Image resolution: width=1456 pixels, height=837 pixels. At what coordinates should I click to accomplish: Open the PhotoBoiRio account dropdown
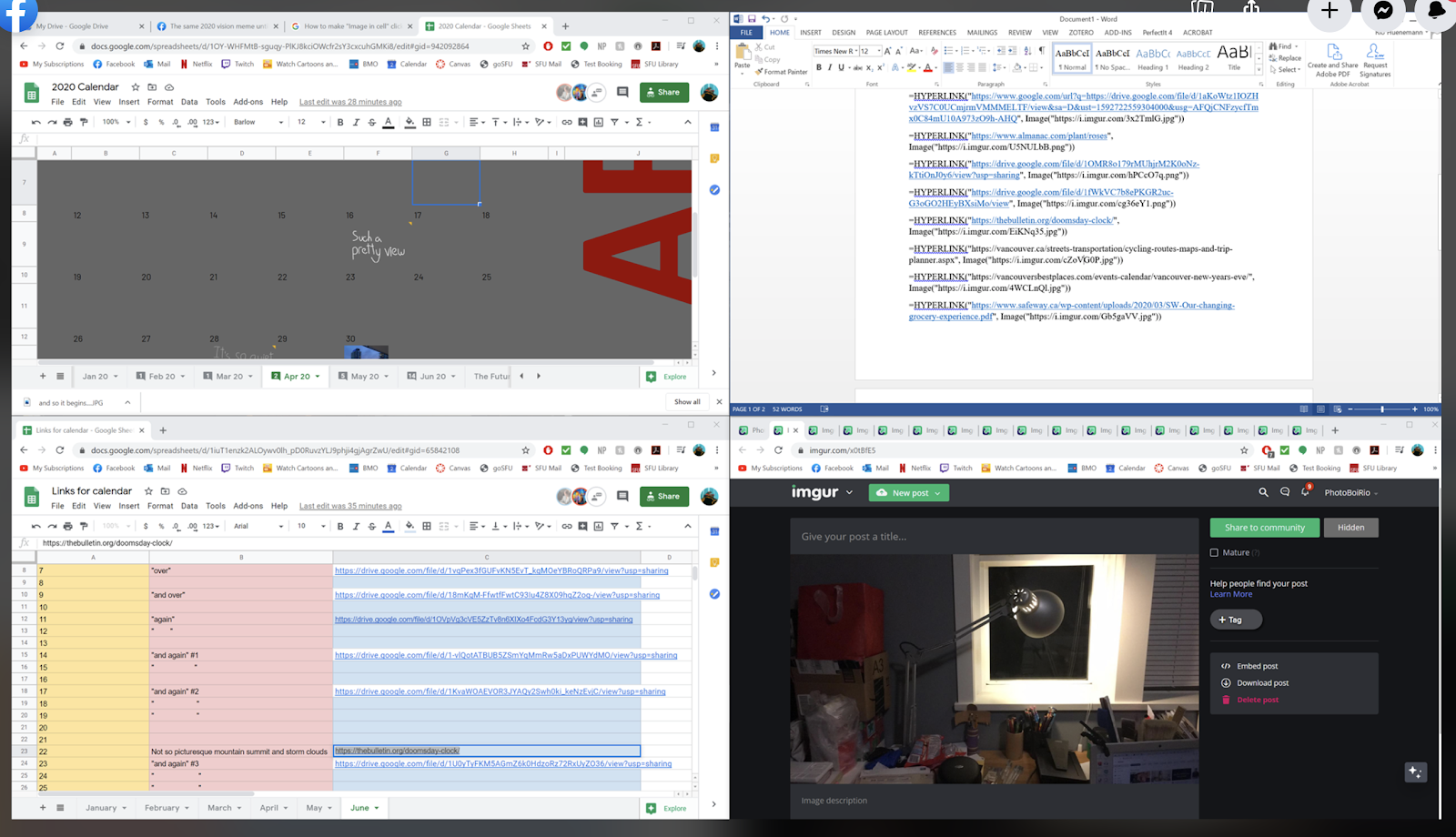pos(1350,493)
